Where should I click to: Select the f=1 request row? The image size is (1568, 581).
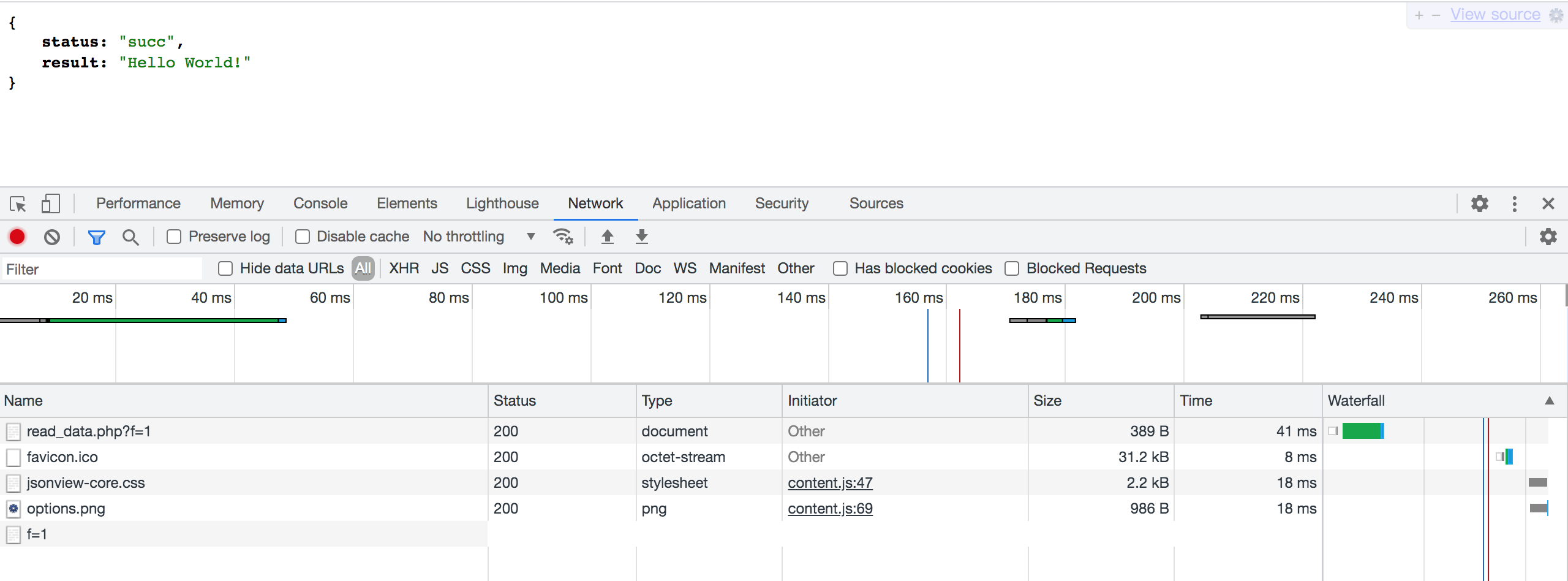point(244,534)
